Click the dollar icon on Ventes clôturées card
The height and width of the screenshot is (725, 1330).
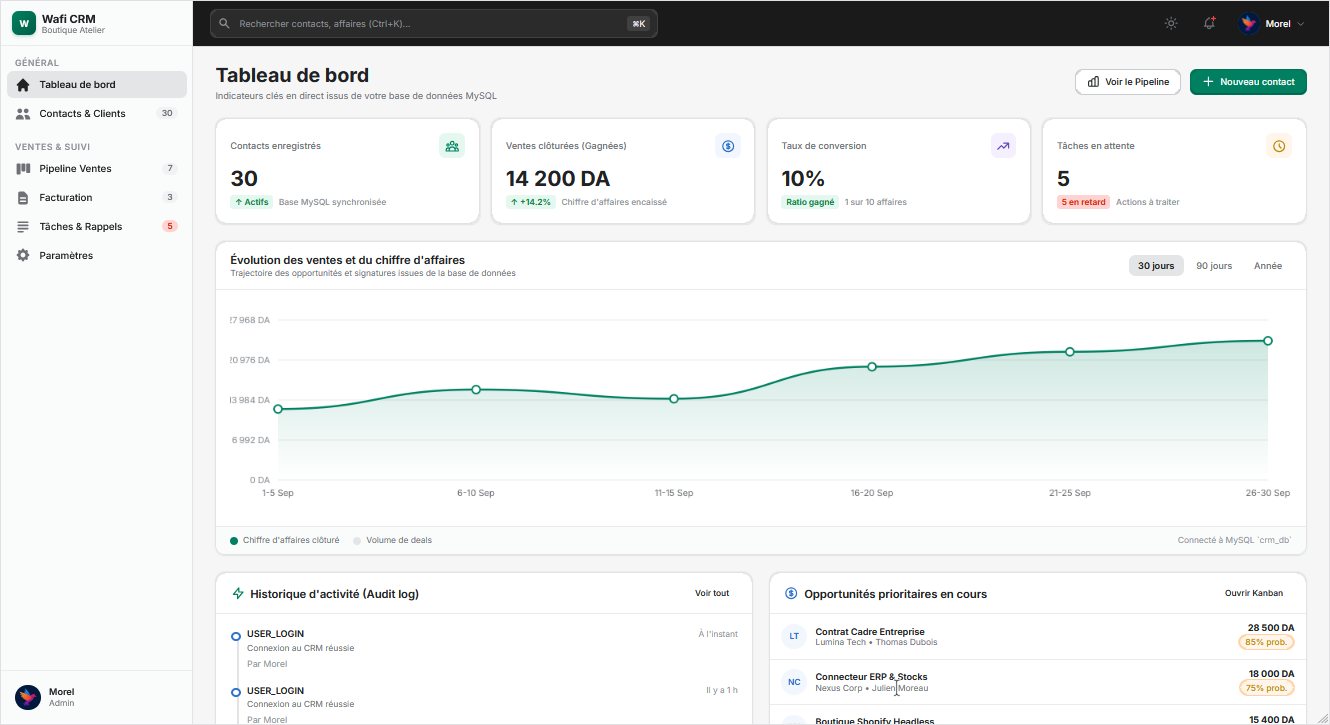728,146
